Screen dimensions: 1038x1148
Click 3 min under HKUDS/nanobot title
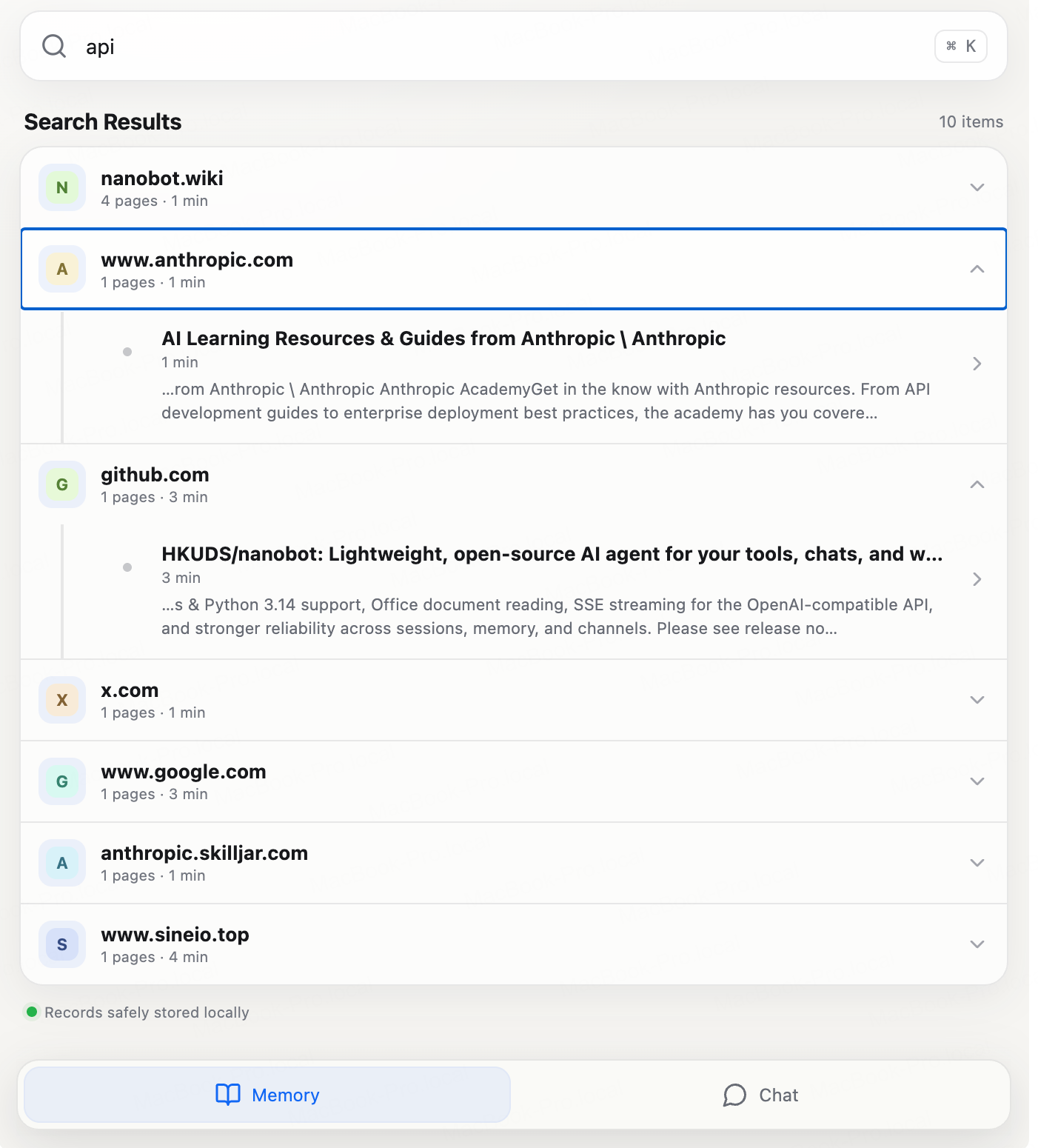181,578
